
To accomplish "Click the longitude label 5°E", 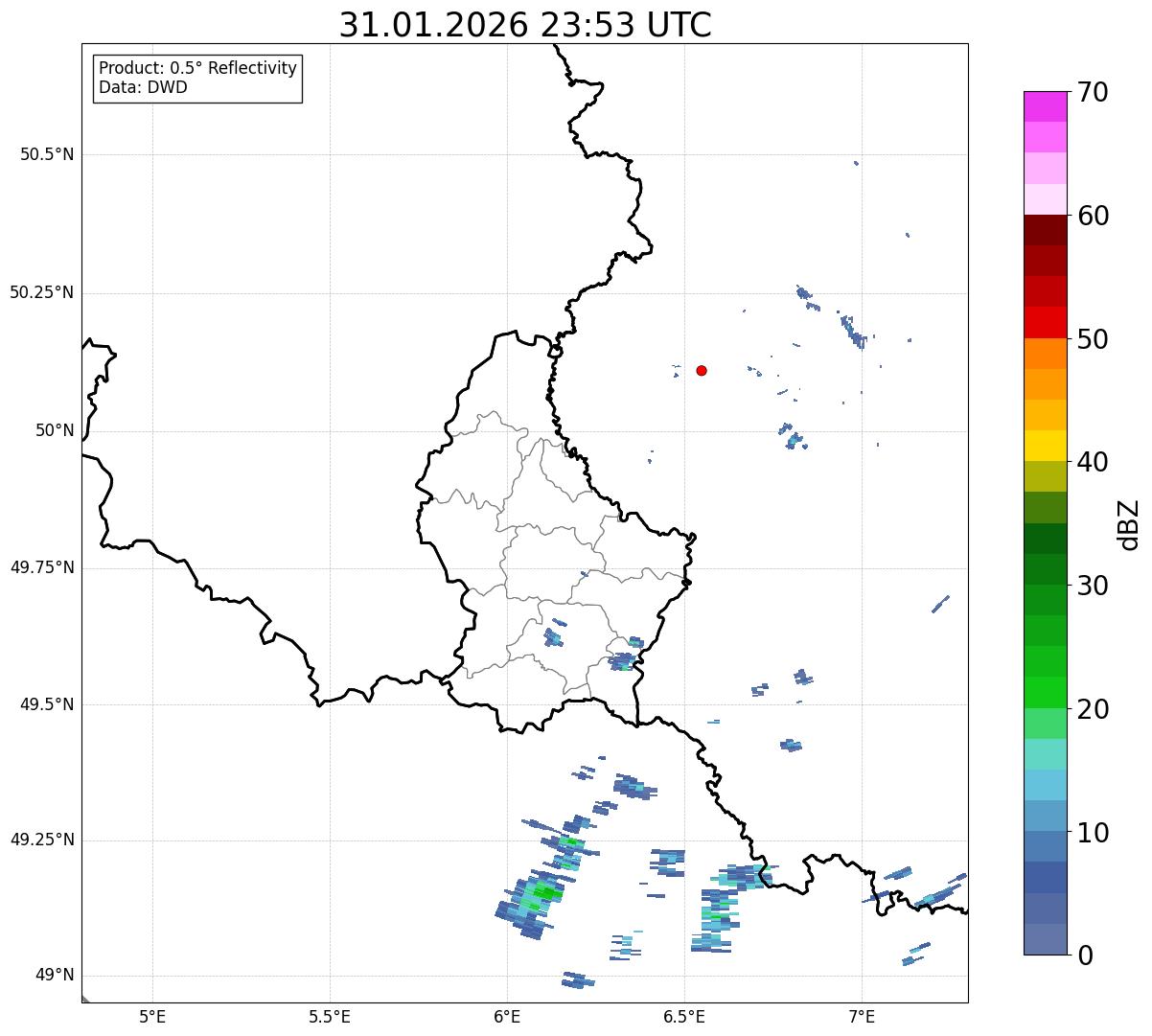I will pos(152,1016).
